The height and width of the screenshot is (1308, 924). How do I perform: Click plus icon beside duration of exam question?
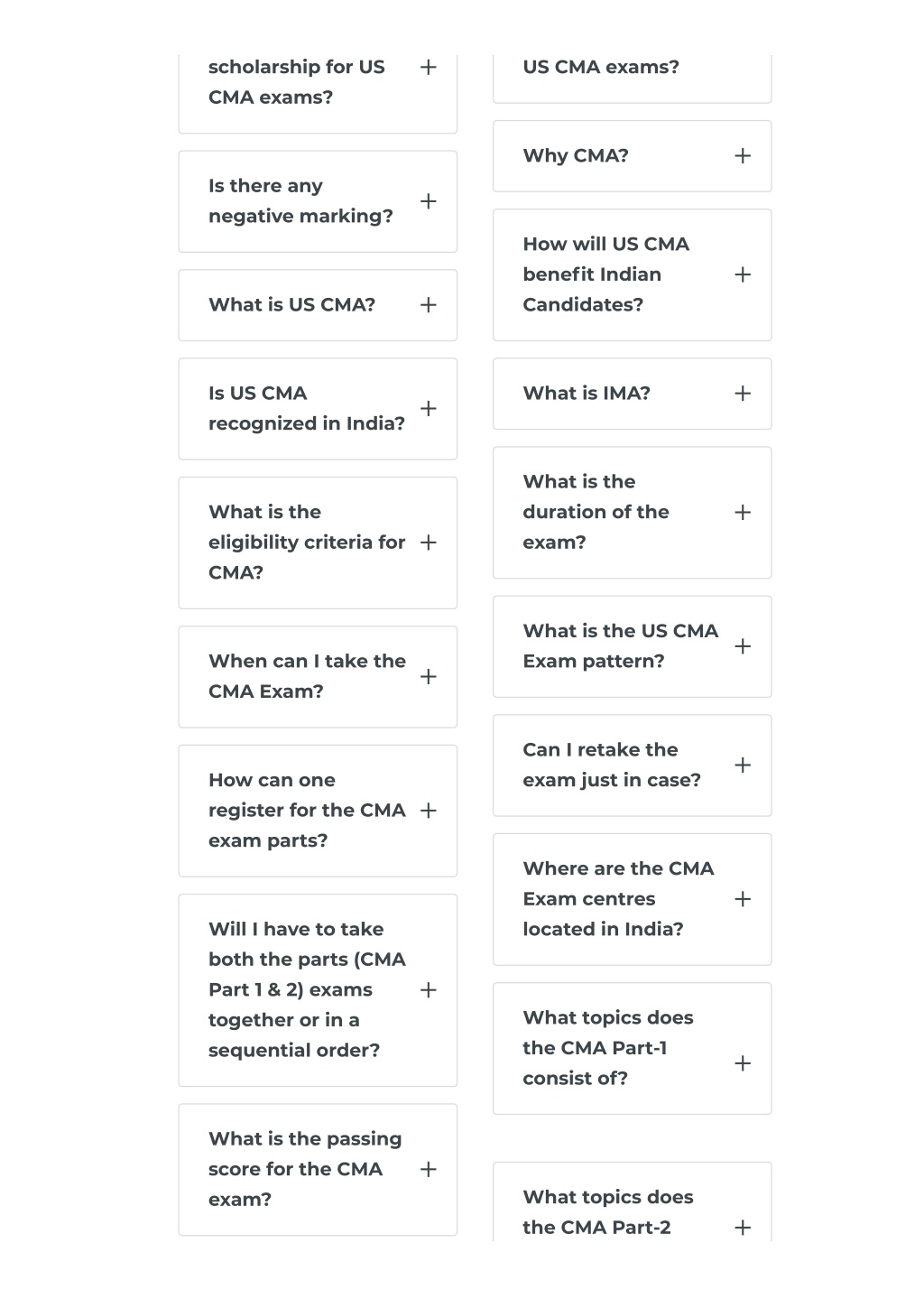[743, 513]
